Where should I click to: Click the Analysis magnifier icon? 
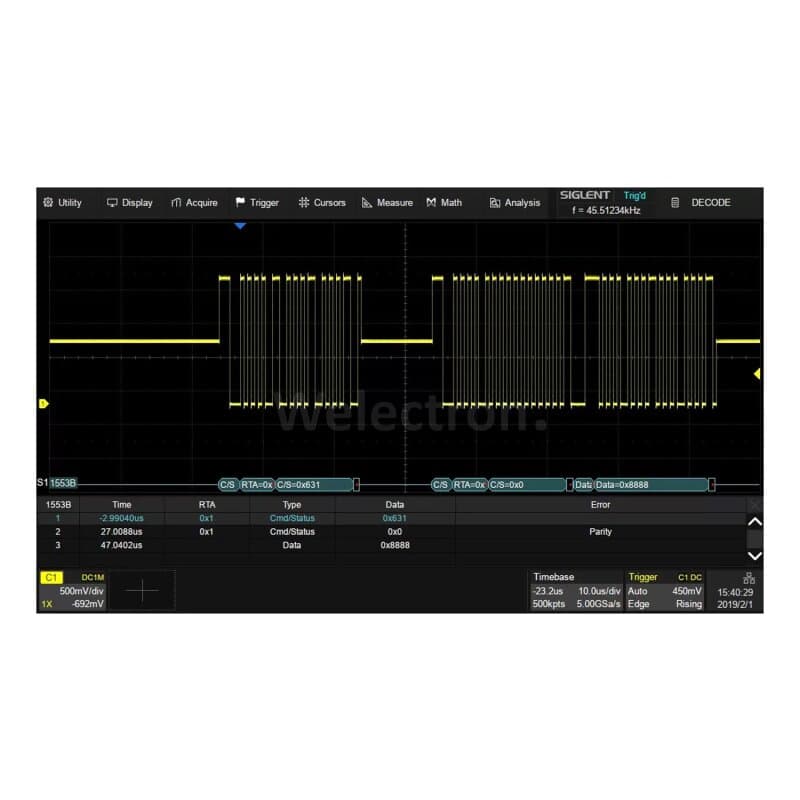494,203
